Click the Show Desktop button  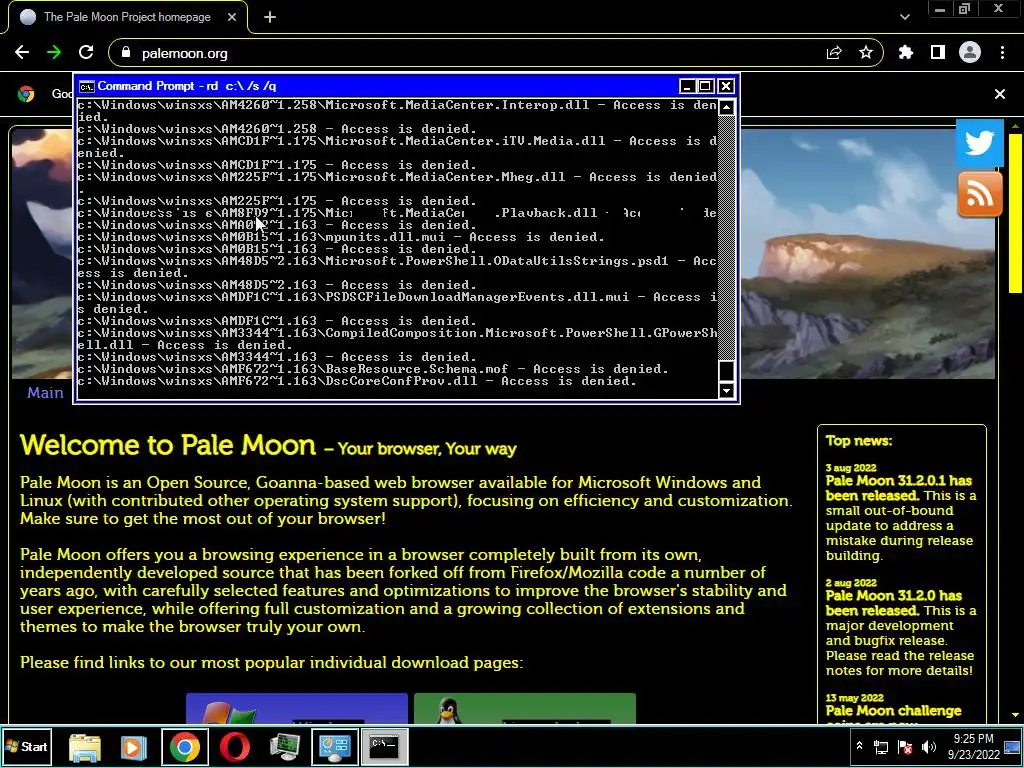pos(1014,746)
